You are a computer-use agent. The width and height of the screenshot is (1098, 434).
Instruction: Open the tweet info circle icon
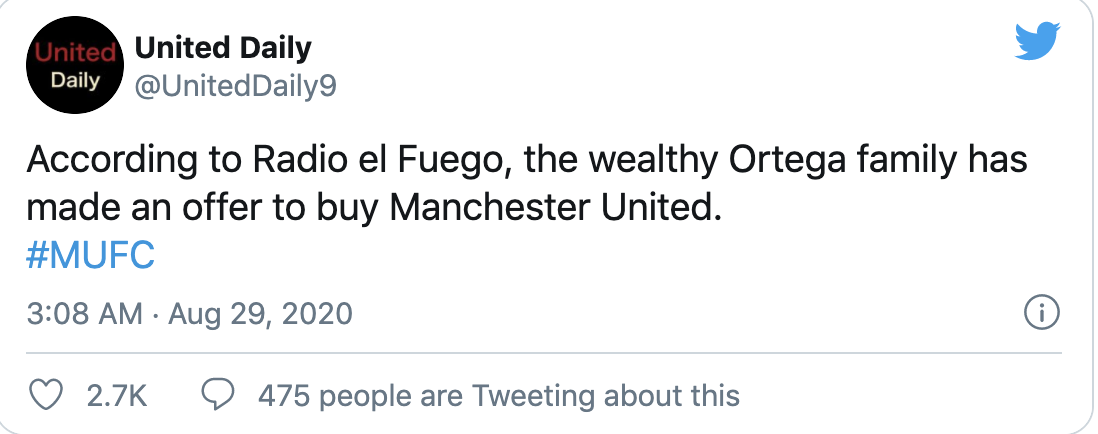click(1043, 313)
